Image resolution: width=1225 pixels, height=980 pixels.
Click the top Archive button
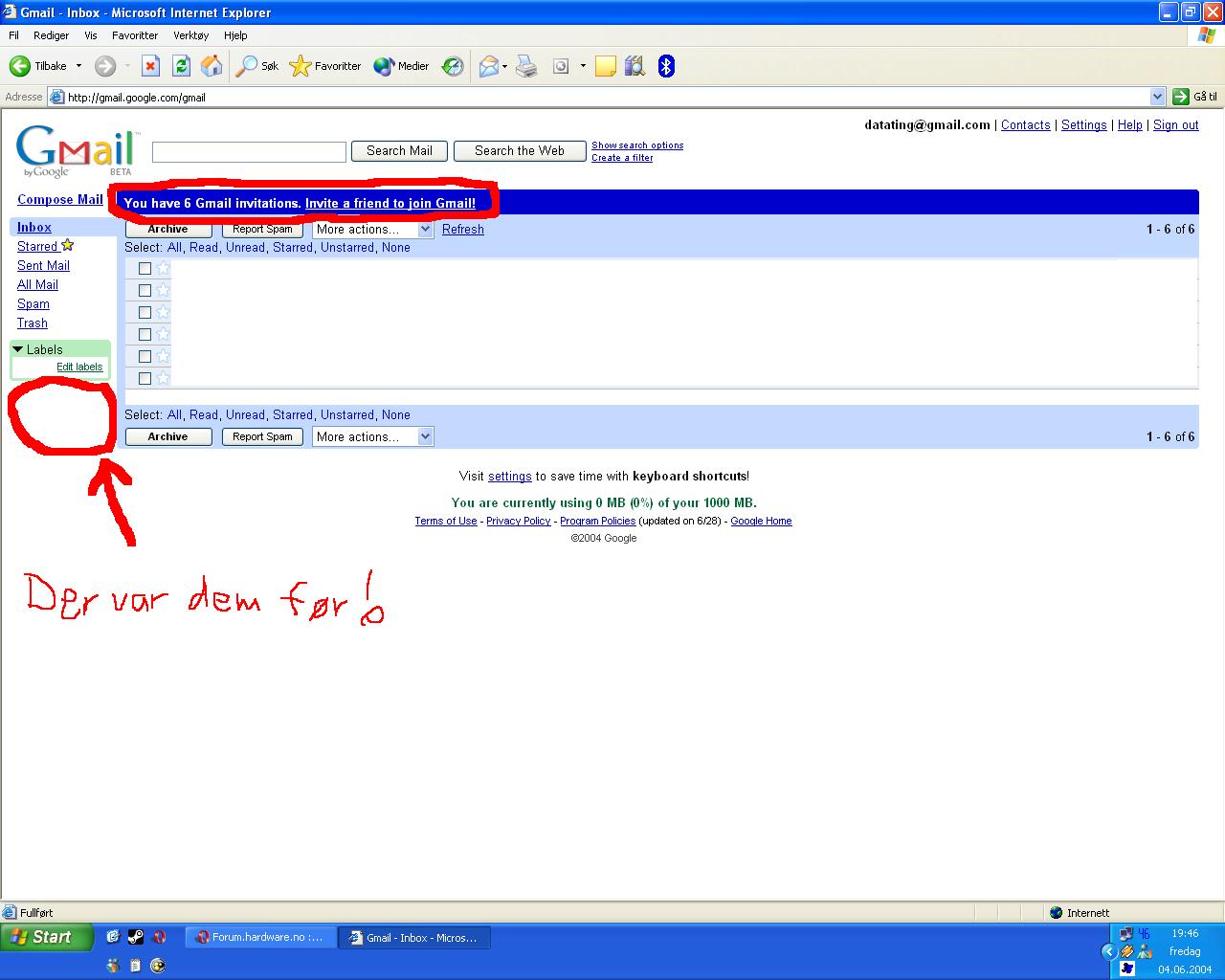(167, 229)
